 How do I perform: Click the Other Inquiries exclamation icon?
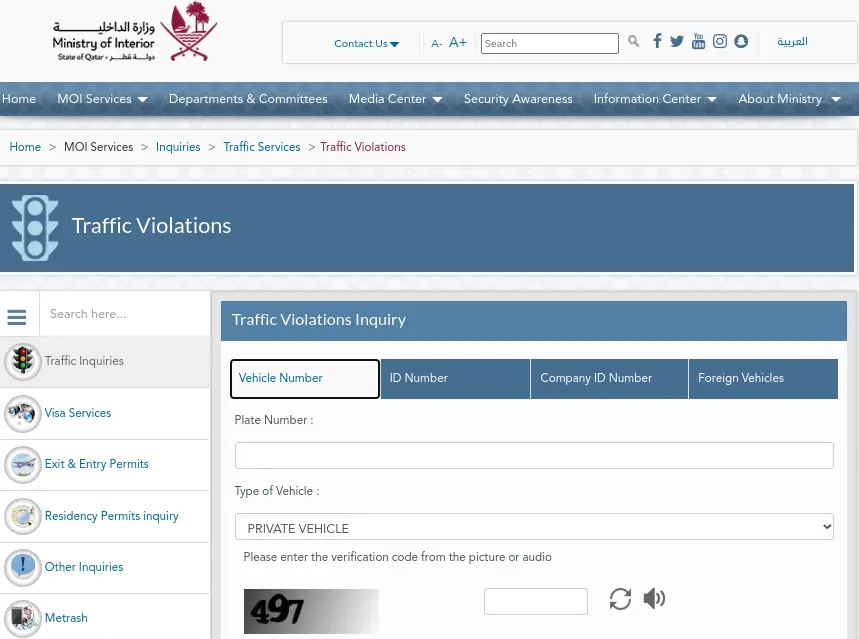(x=22, y=567)
